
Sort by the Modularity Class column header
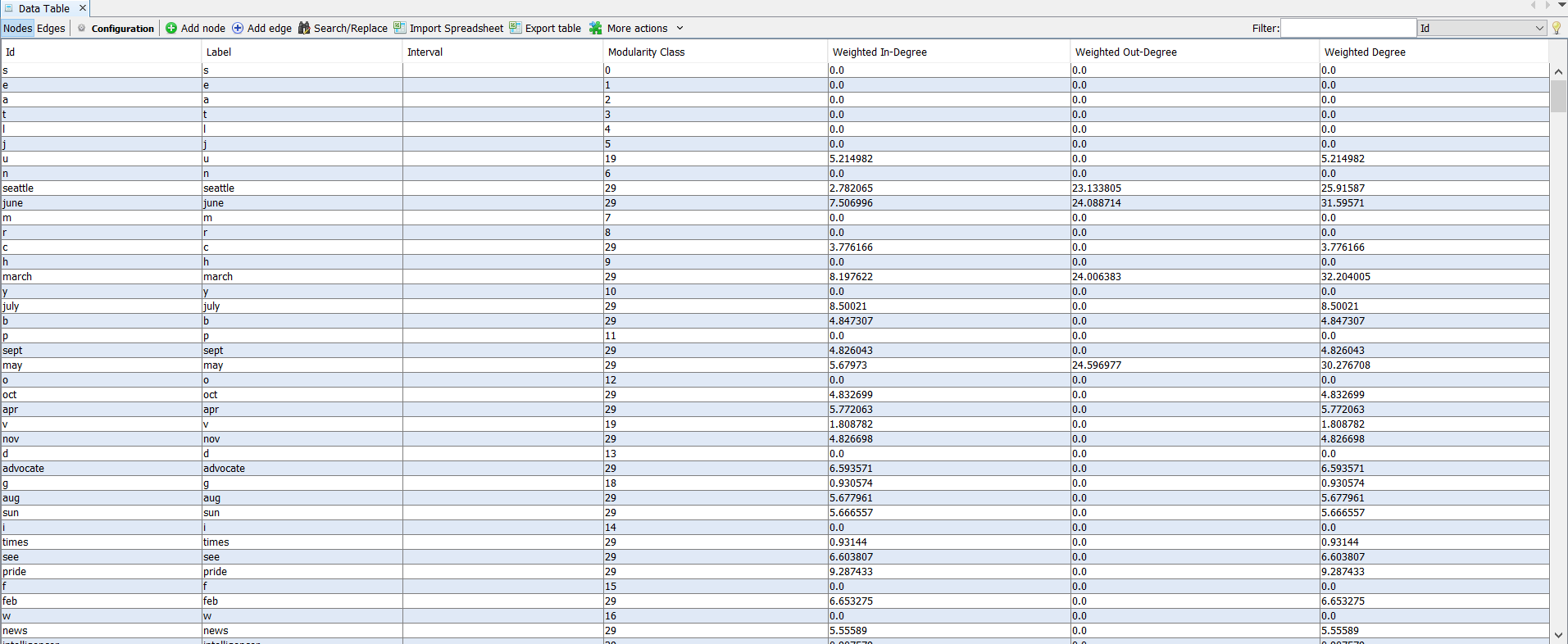(646, 52)
